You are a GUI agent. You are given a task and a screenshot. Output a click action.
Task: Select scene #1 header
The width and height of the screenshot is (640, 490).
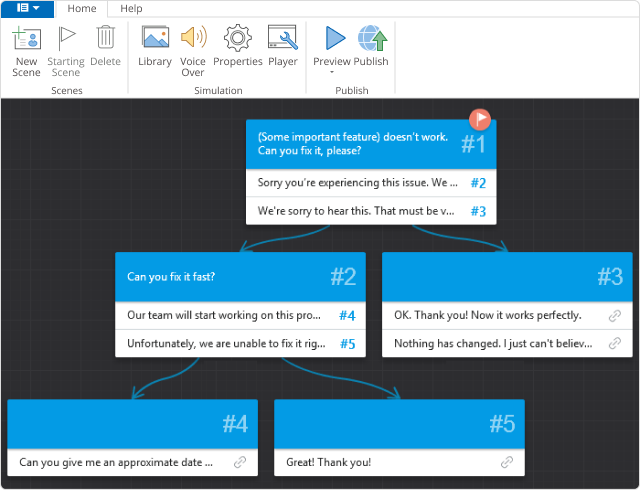click(371, 144)
